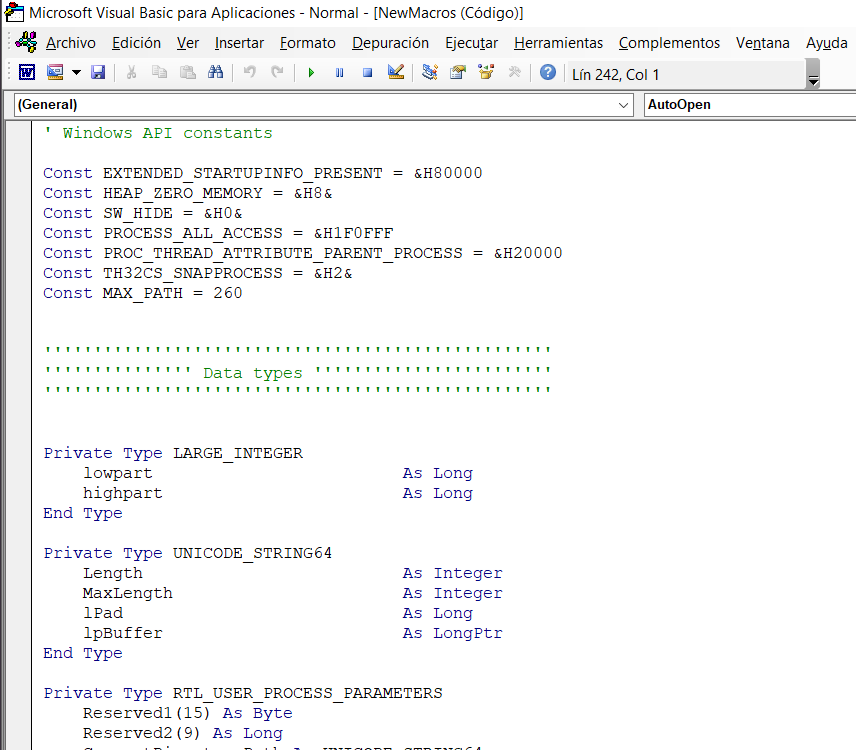Open the Properties Window icon

pos(458,73)
